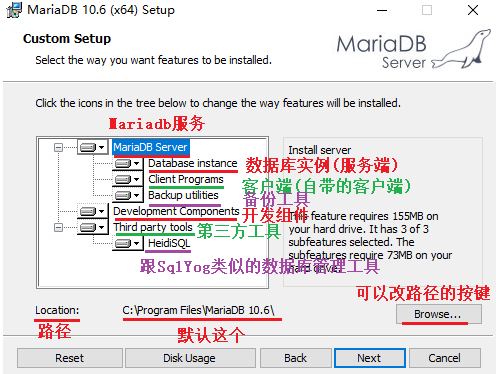The width and height of the screenshot is (496, 374).
Task: Click the 'Install server' description text
Action: tap(319, 150)
